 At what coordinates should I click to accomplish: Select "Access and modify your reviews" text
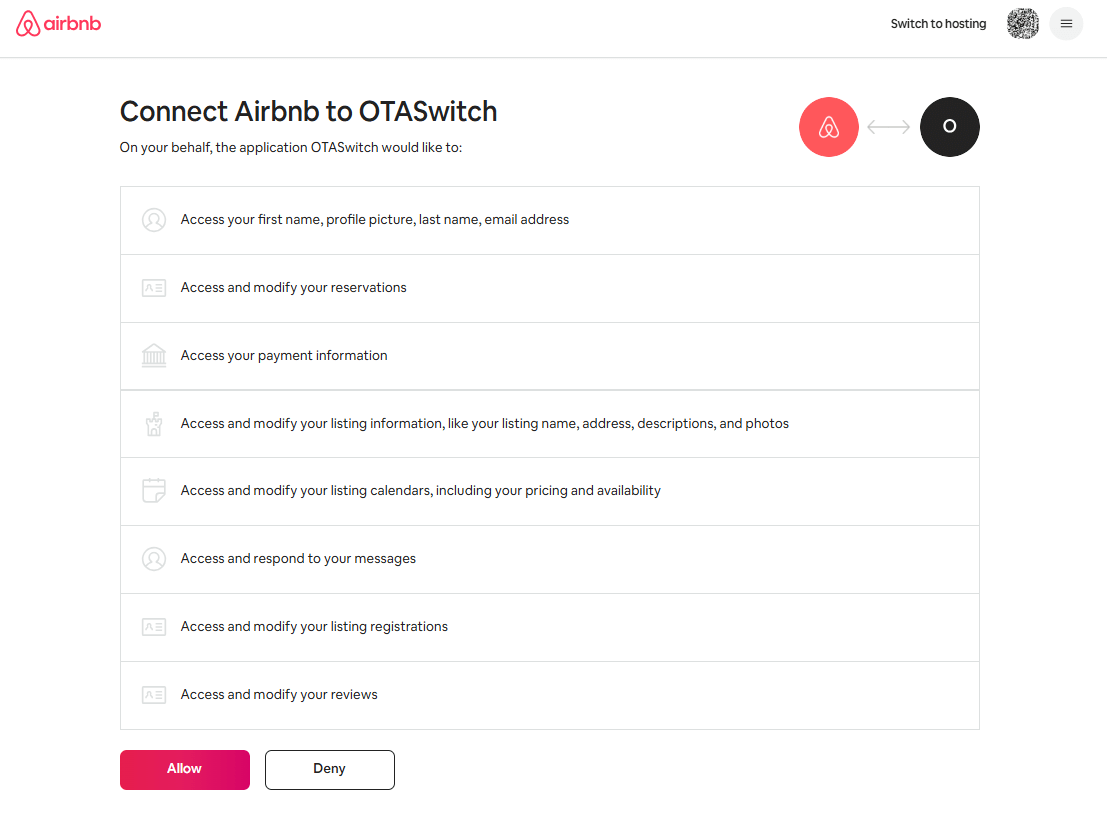(279, 694)
